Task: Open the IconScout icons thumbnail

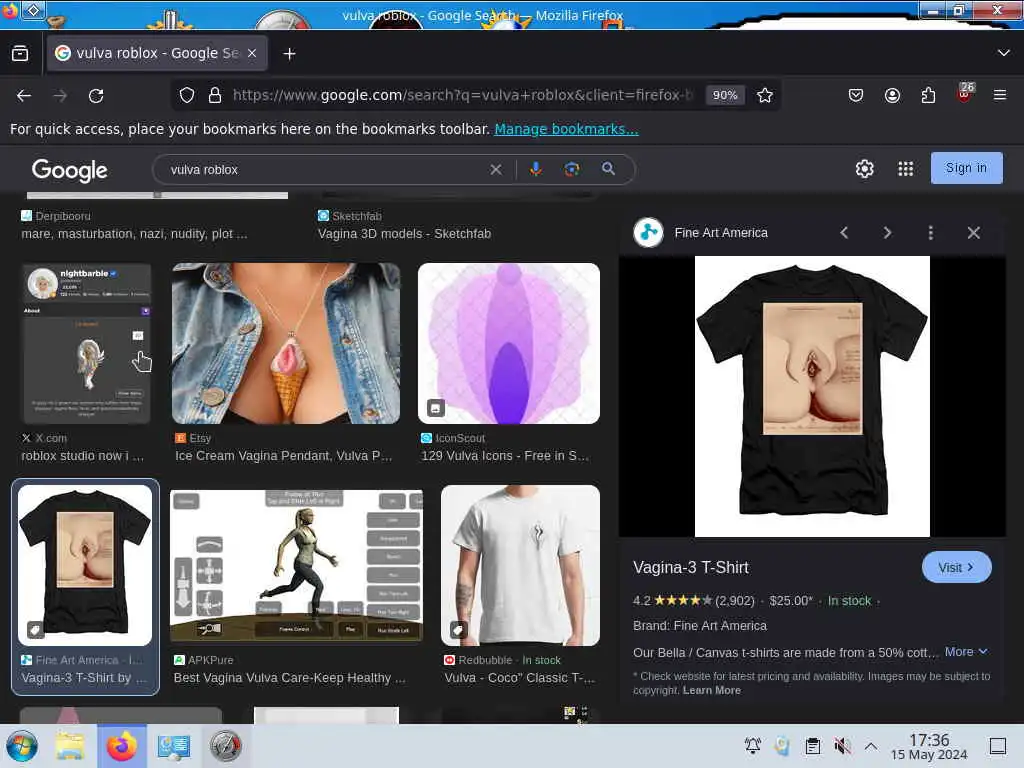Action: 509,344
